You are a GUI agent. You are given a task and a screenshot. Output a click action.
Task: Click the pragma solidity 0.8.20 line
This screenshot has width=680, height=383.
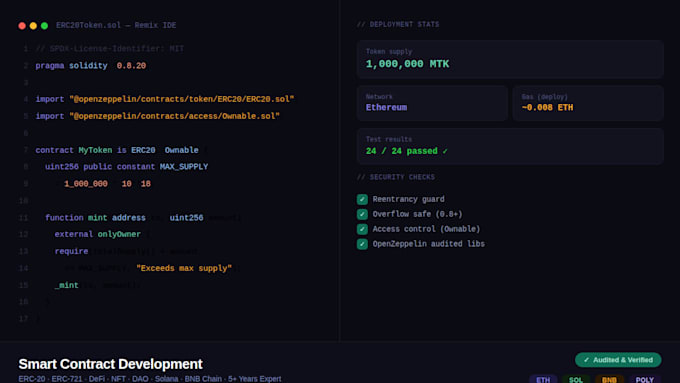(91, 65)
